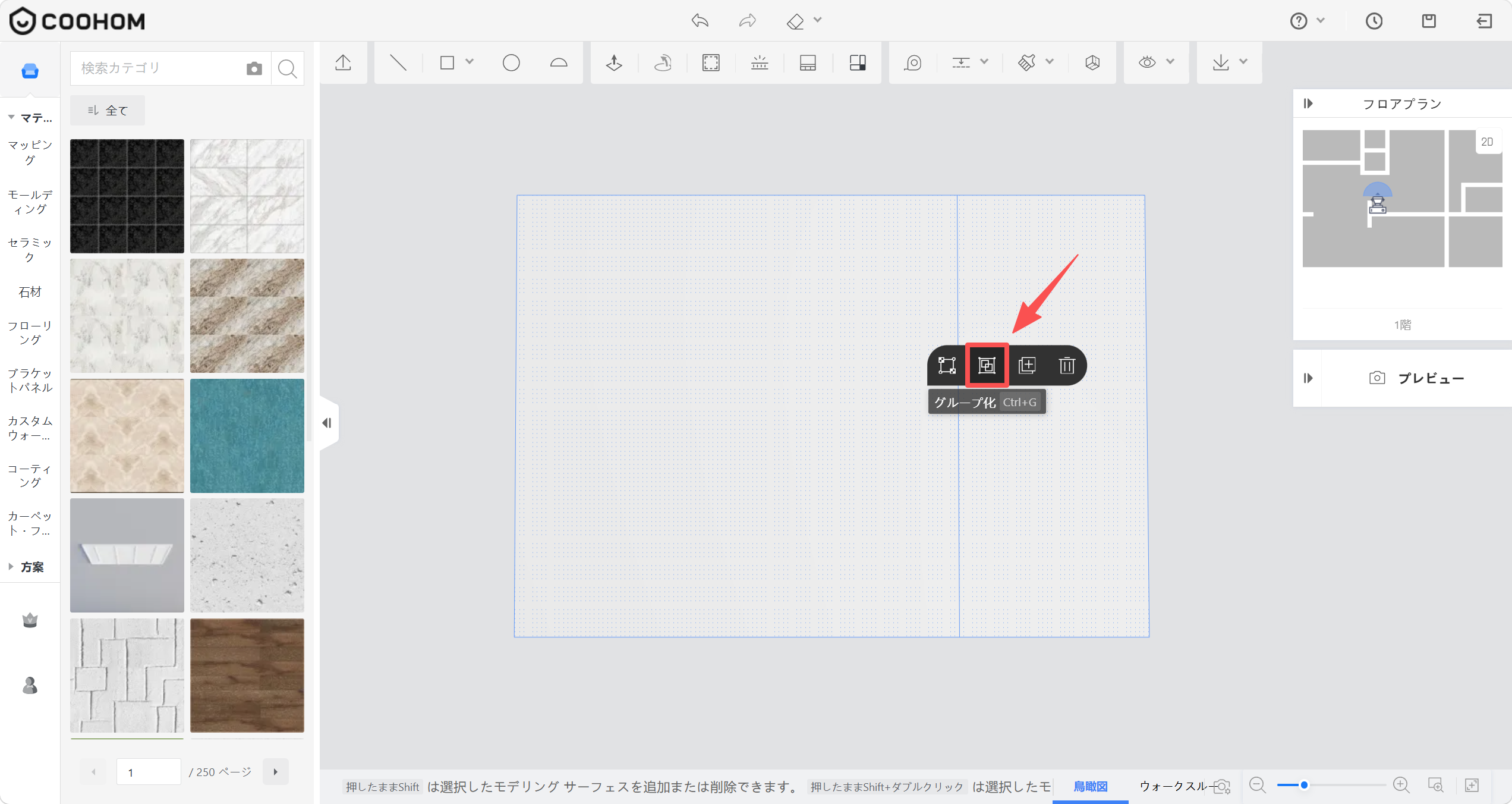Open the dimension tool dropdown arrow
The image size is (1512, 804).
pyautogui.click(x=984, y=61)
